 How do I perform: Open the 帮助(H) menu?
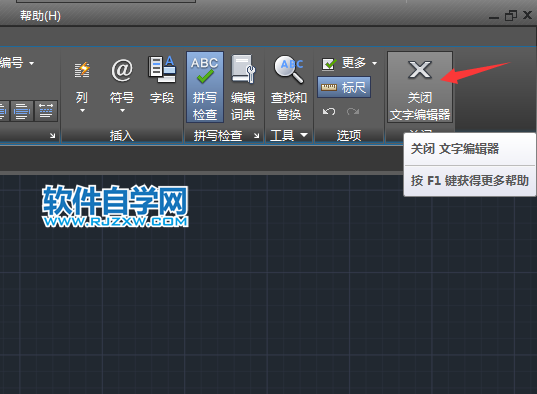(40, 16)
